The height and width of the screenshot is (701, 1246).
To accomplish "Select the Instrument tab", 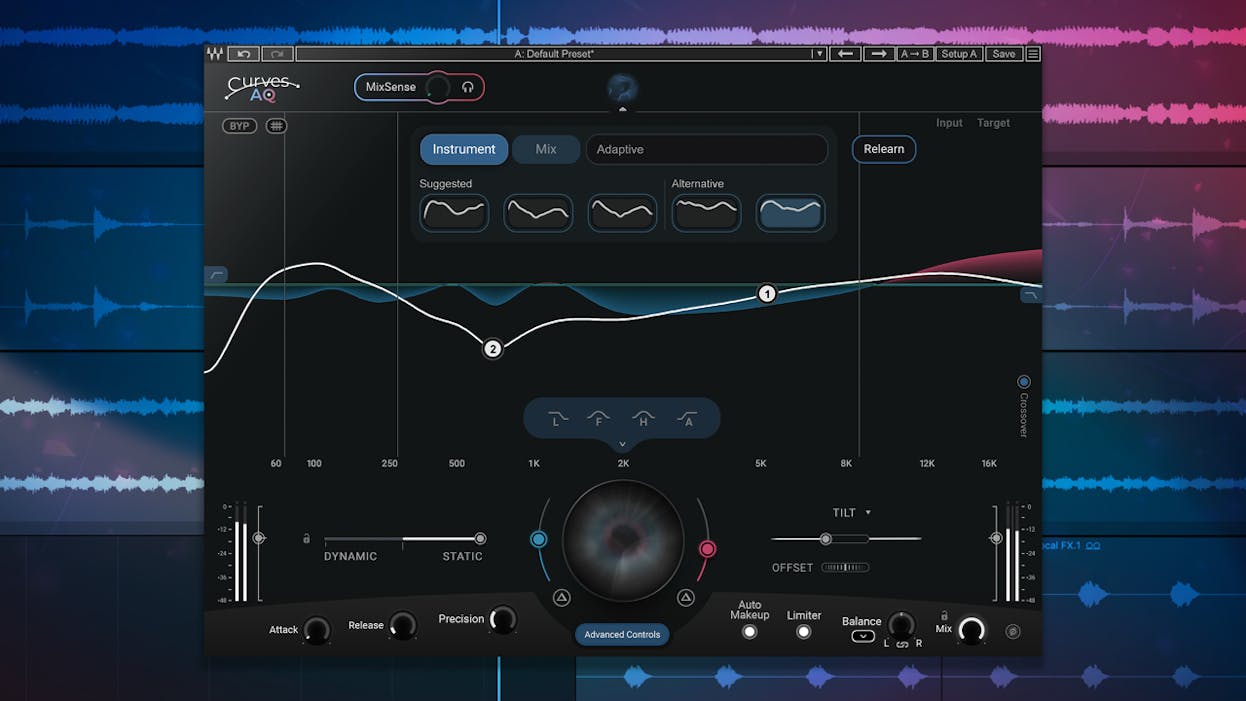I will point(463,148).
